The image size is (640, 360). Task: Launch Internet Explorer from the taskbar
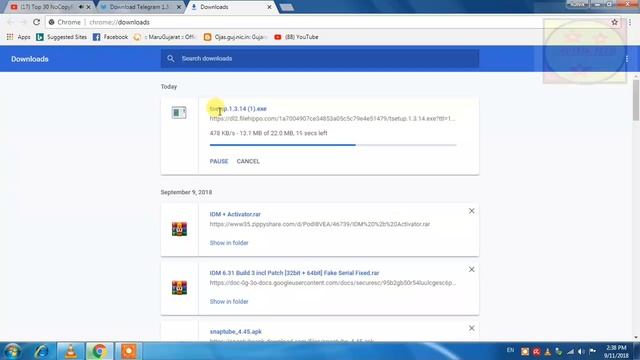click(42, 351)
